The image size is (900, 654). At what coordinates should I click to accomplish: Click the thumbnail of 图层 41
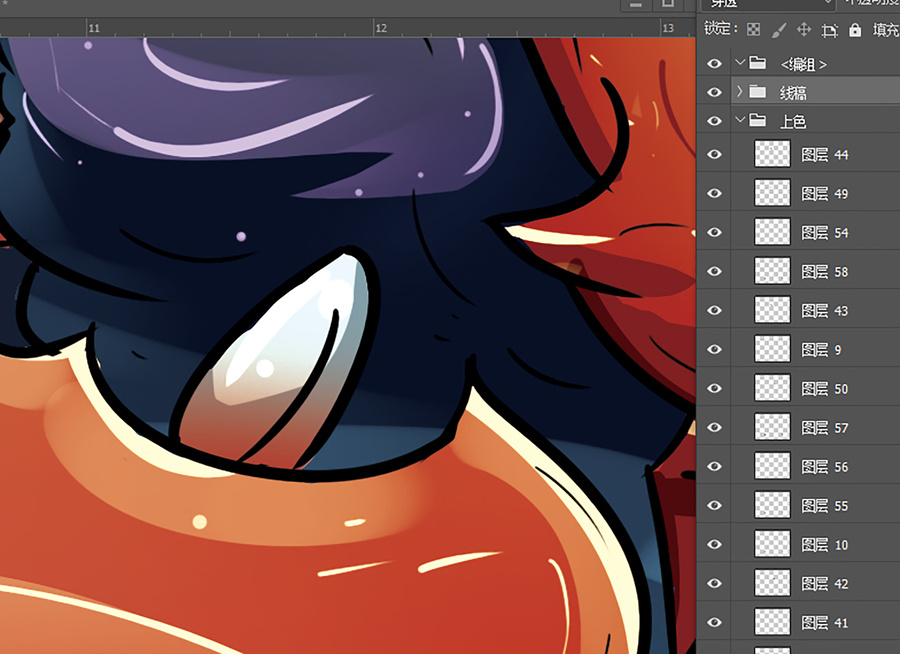click(772, 622)
